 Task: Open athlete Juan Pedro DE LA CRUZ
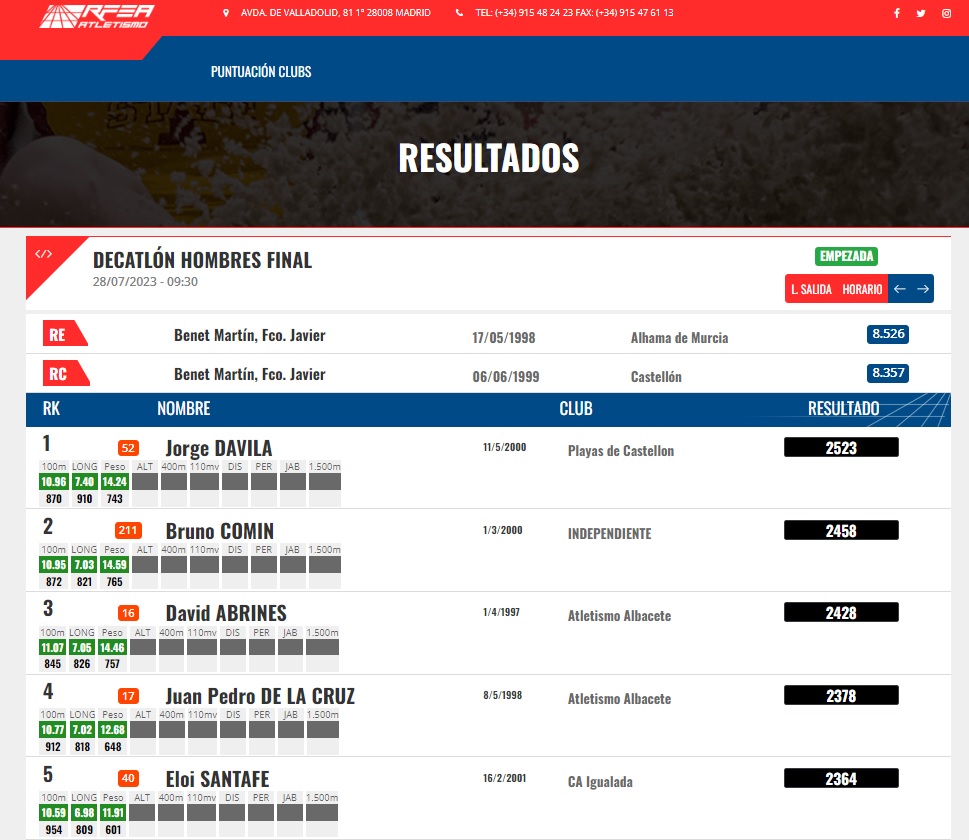pos(260,696)
